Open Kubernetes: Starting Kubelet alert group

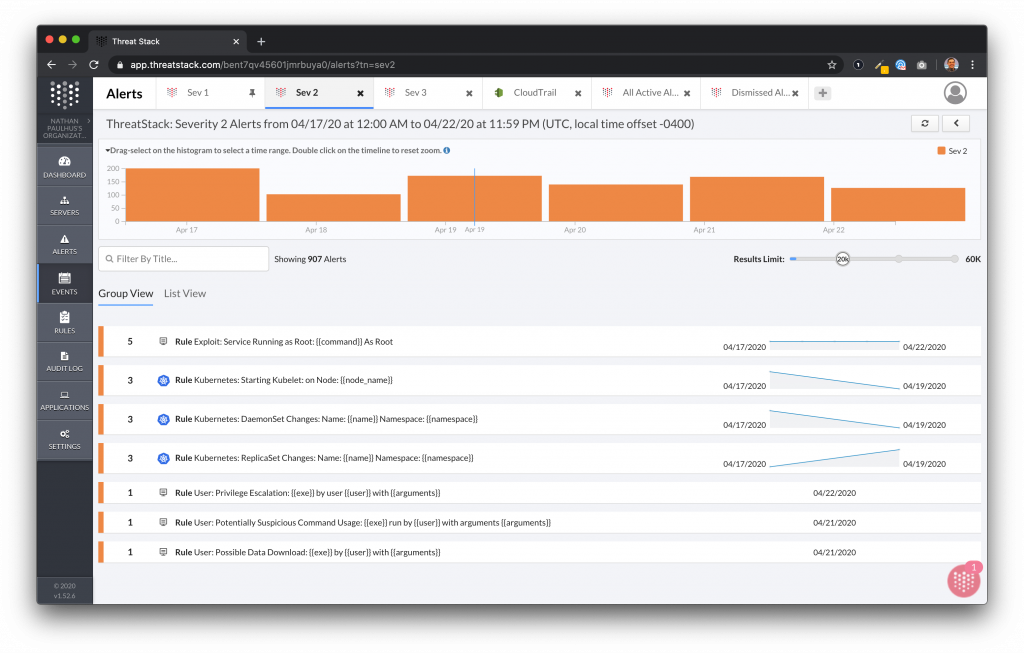(x=539, y=380)
